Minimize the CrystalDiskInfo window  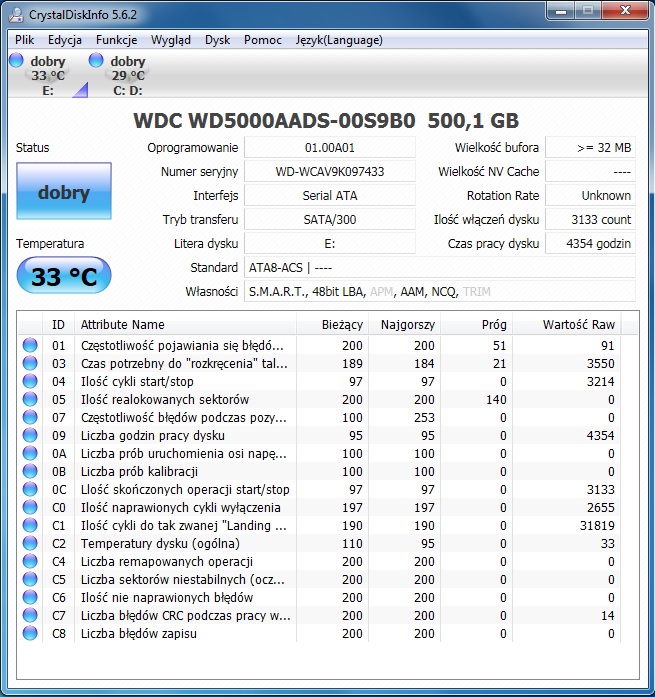[x=561, y=11]
